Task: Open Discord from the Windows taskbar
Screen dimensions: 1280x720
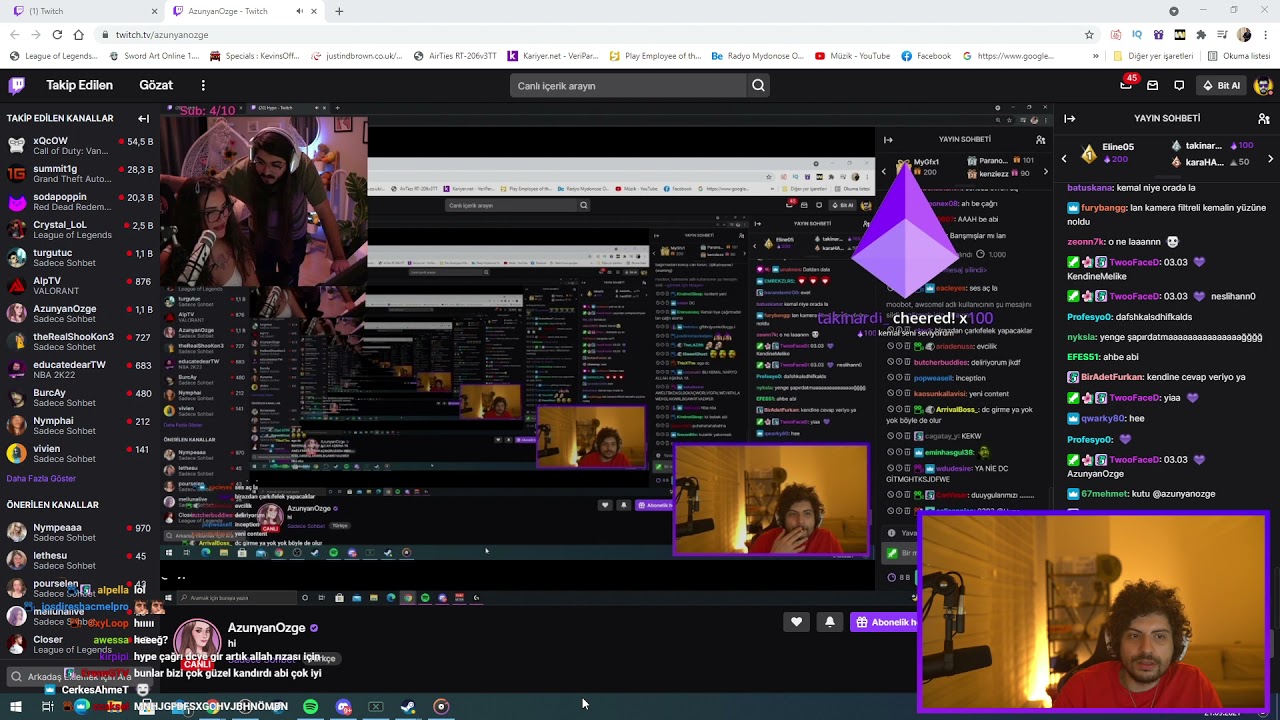Action: pos(344,707)
